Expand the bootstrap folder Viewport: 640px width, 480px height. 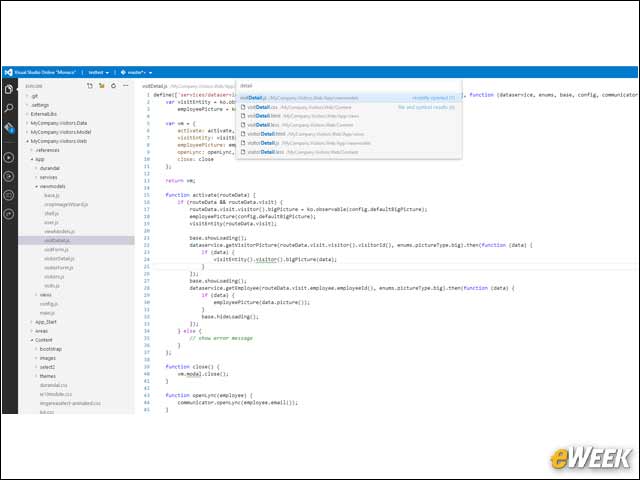(x=51, y=349)
